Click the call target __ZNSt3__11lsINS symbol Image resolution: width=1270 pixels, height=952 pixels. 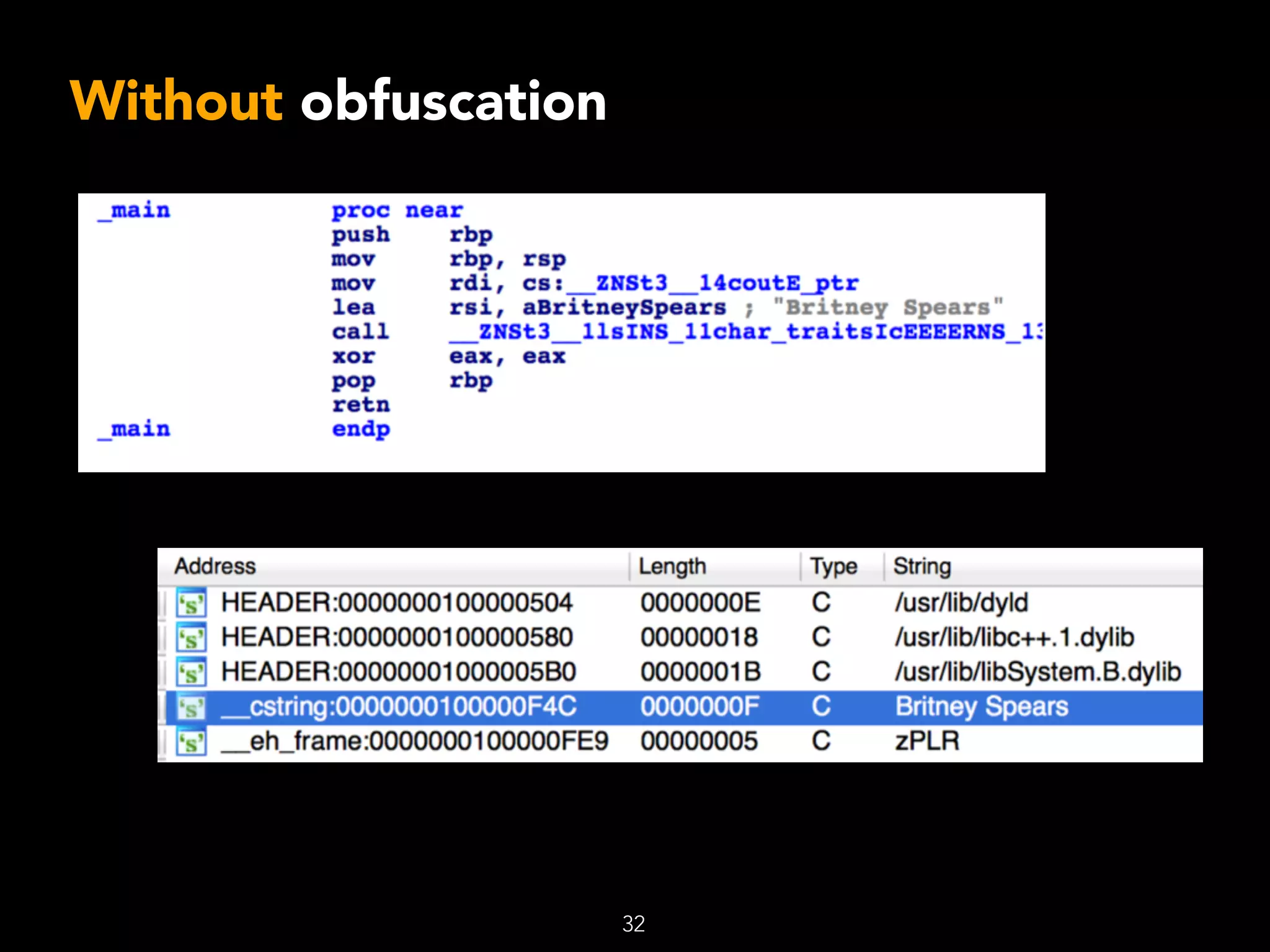coord(746,332)
